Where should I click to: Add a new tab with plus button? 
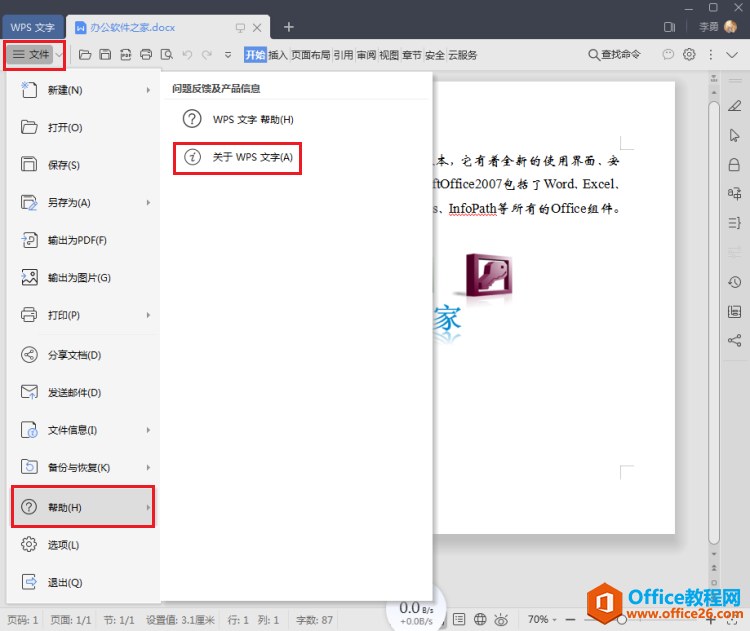tap(288, 27)
